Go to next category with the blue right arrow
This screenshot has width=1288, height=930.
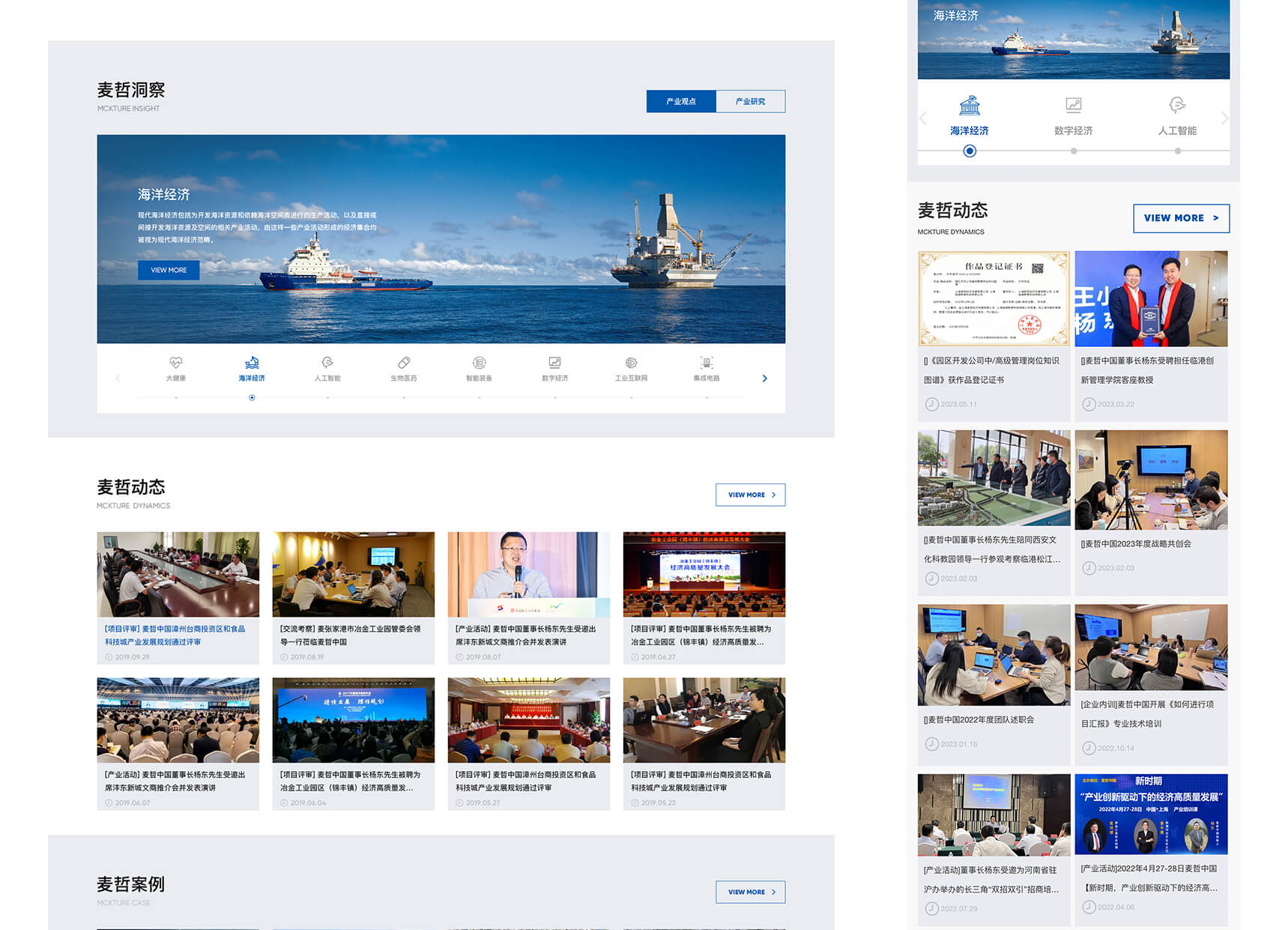764,378
